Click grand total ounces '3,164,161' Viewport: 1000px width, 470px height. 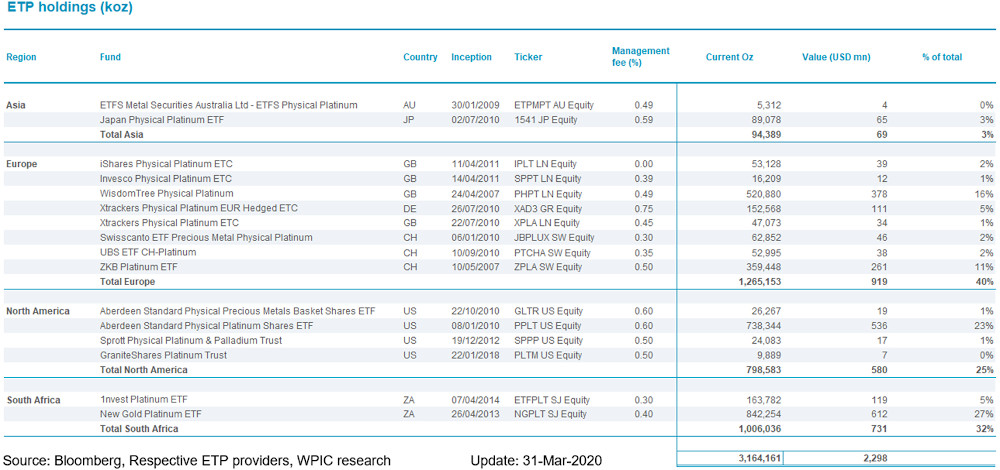(x=758, y=457)
